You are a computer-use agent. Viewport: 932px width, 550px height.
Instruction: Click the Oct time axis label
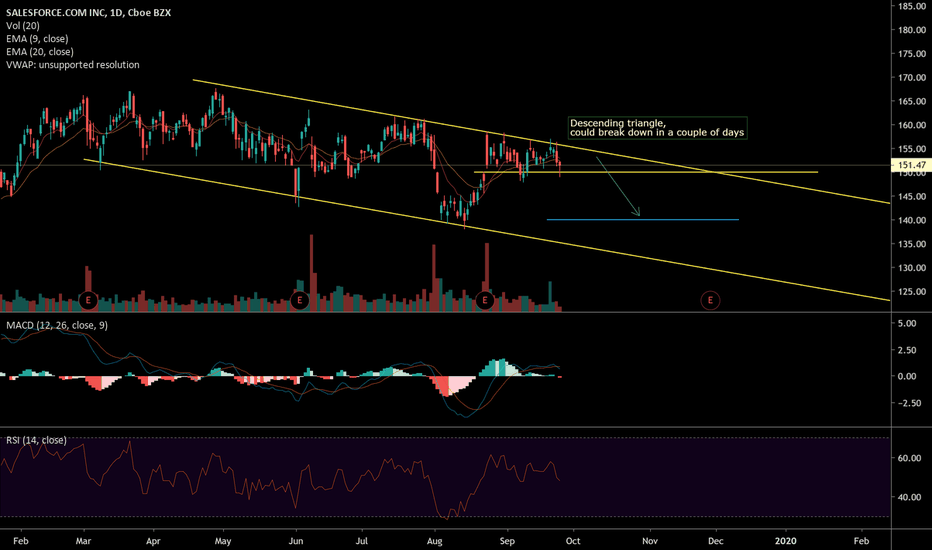573,541
